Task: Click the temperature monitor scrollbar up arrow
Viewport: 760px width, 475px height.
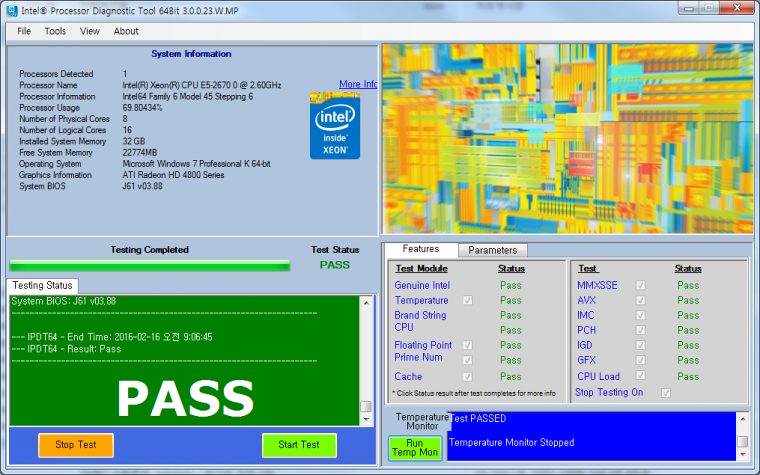Action: click(742, 418)
